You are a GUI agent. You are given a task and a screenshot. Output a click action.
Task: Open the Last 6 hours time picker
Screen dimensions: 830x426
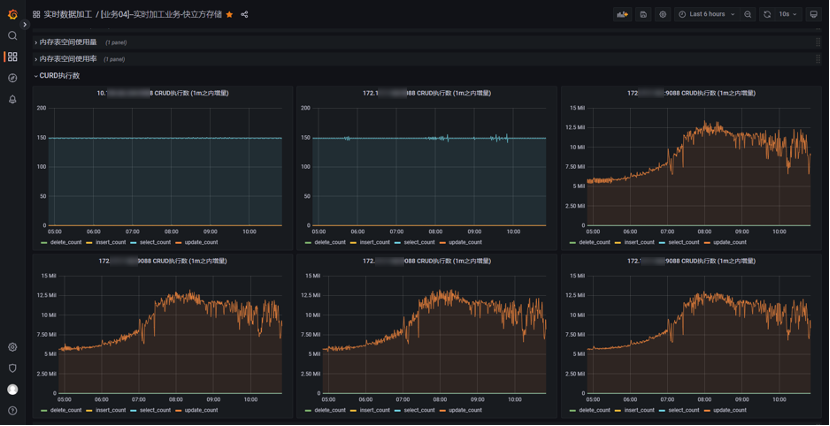coord(707,15)
